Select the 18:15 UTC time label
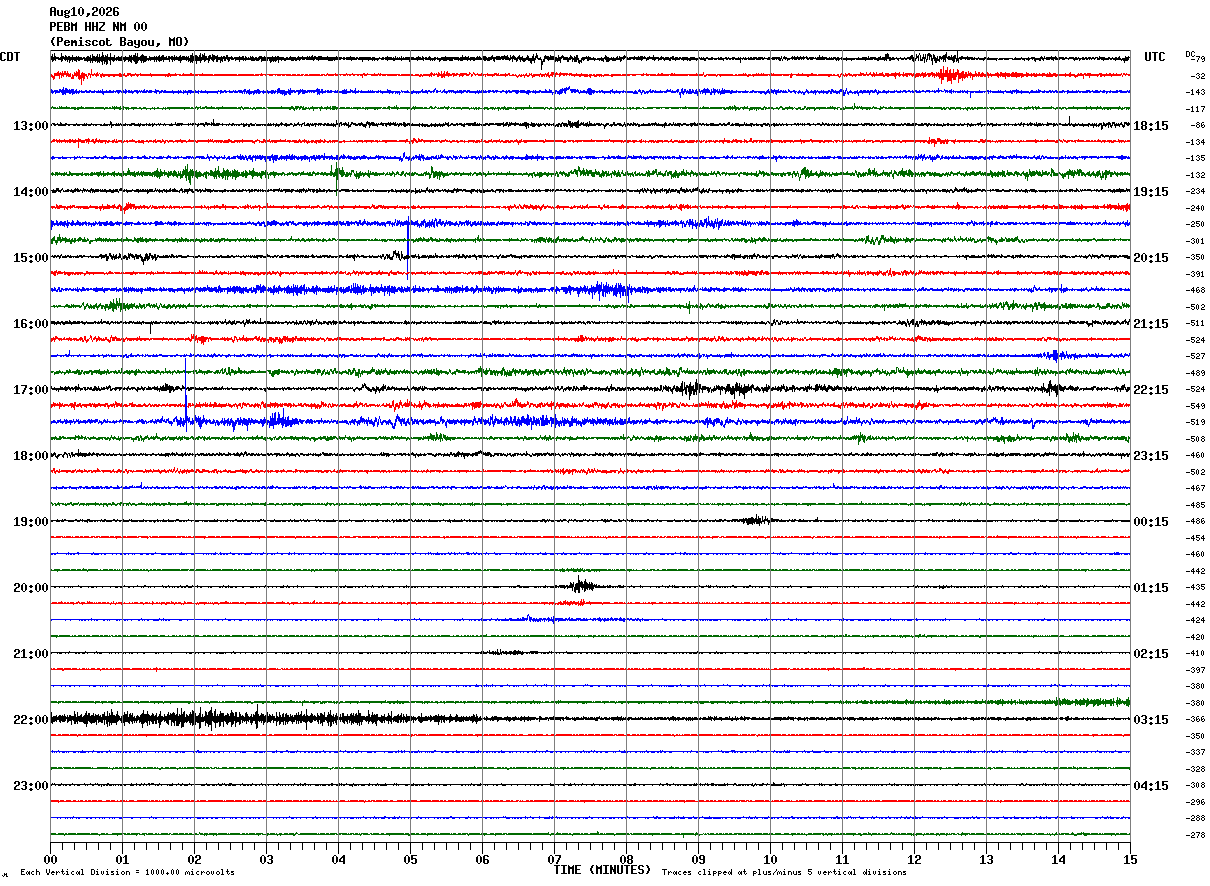 click(x=1151, y=126)
